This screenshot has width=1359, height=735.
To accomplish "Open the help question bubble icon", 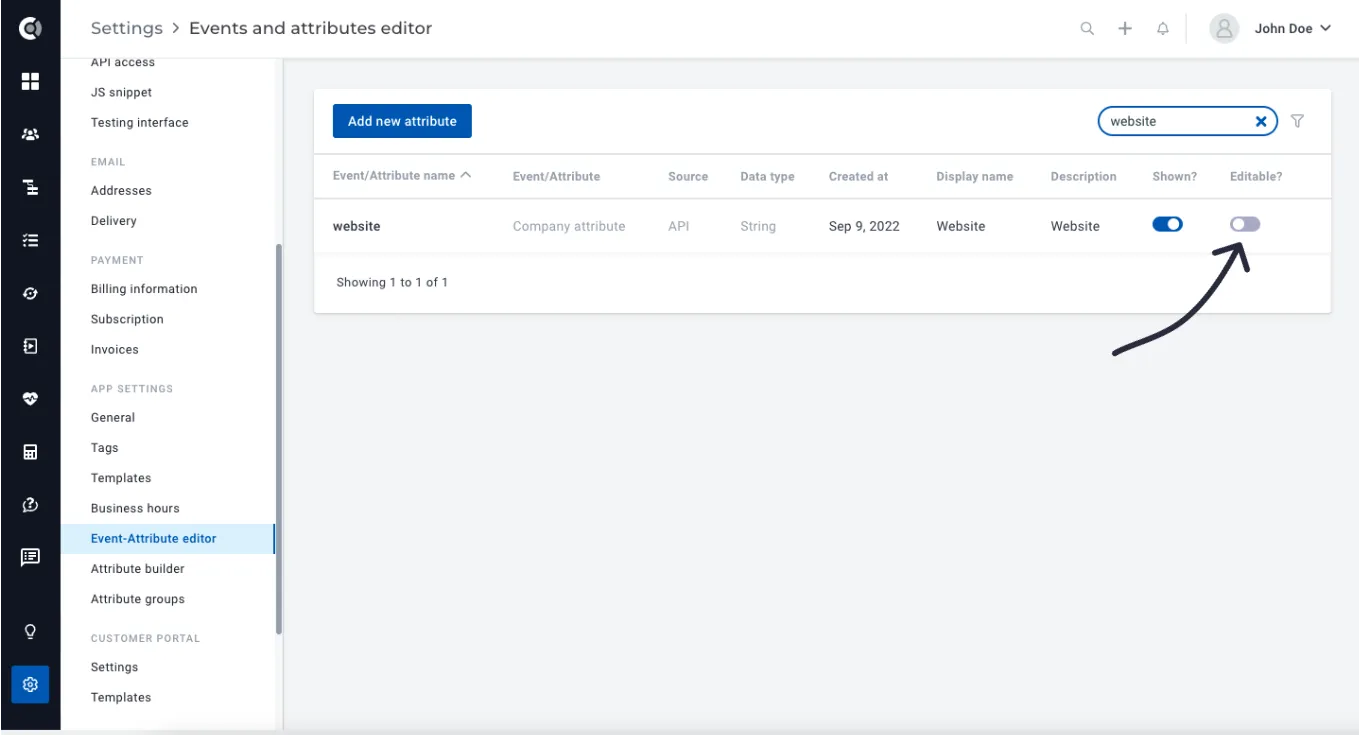I will pos(30,505).
